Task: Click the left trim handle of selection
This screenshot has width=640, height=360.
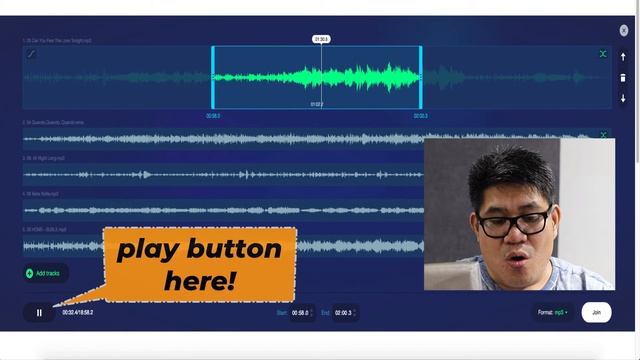Action: click(213, 78)
